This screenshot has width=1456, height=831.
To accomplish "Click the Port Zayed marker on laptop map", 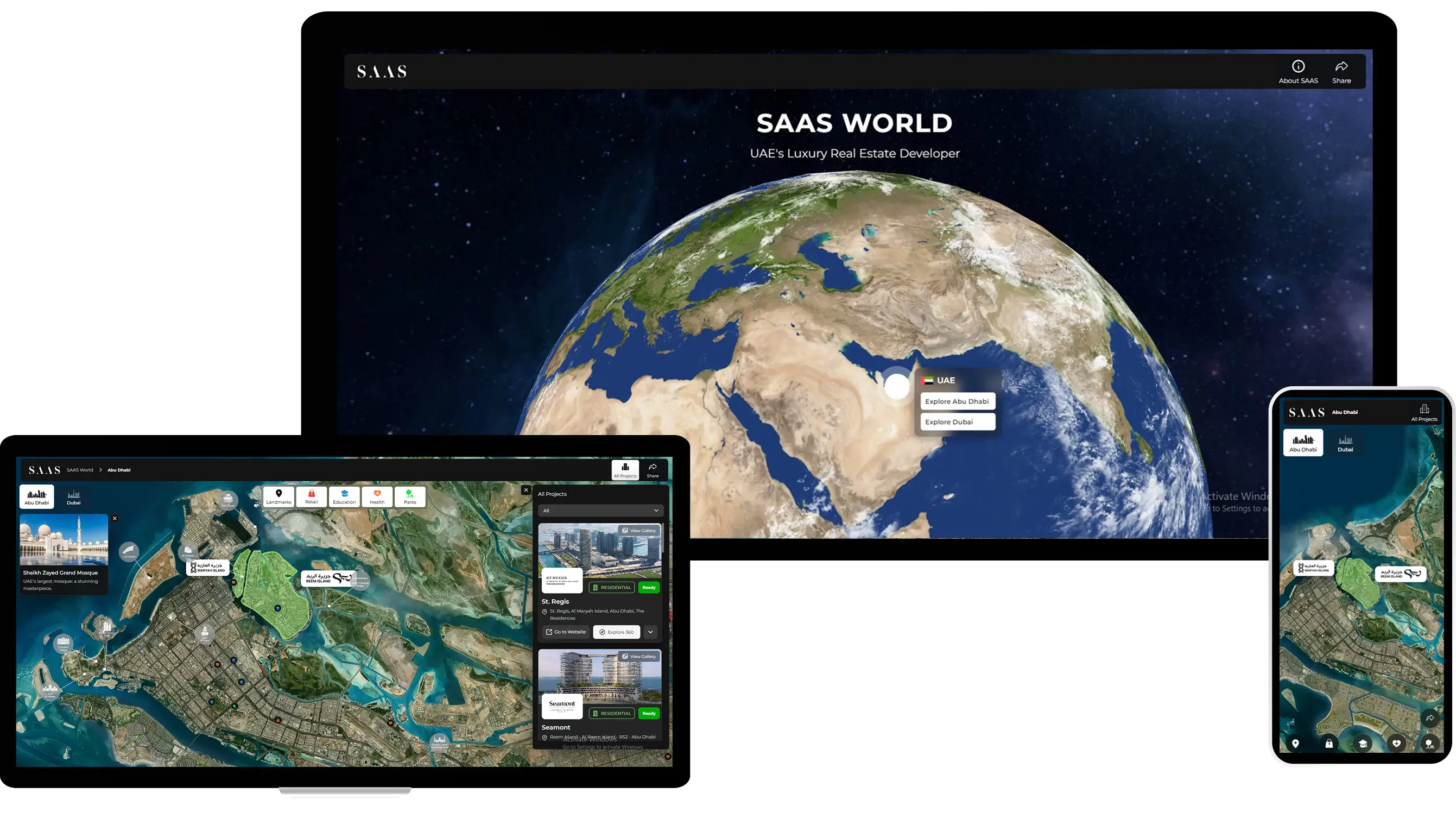I will pyautogui.click(x=227, y=500).
